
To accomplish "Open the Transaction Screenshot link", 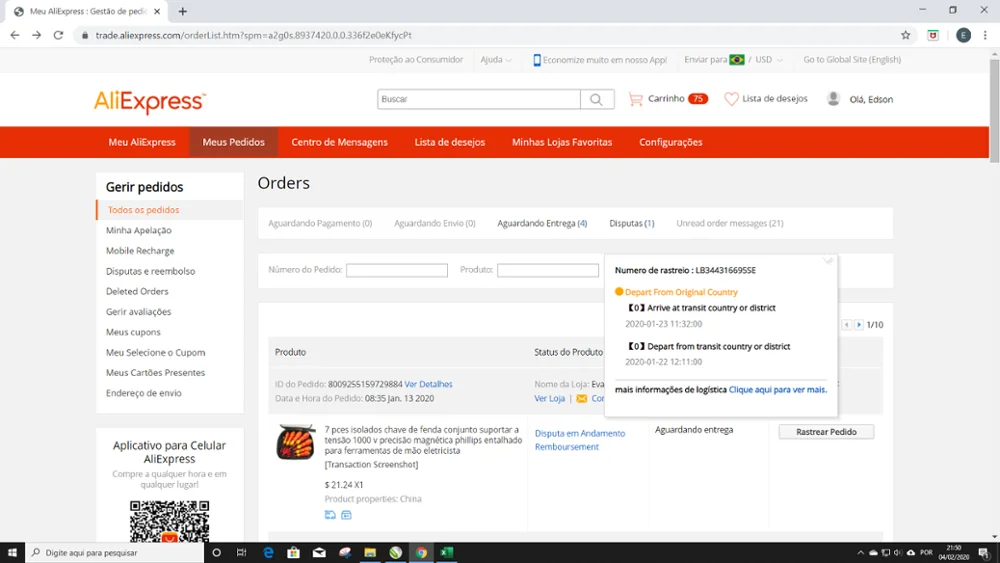I will [x=371, y=464].
